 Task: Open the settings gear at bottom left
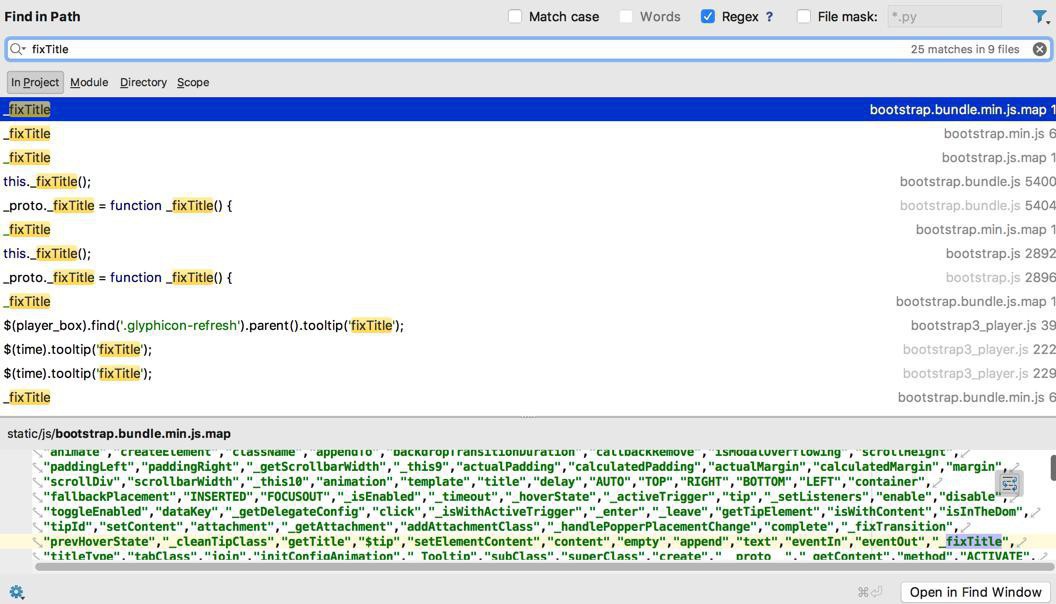(x=16, y=592)
